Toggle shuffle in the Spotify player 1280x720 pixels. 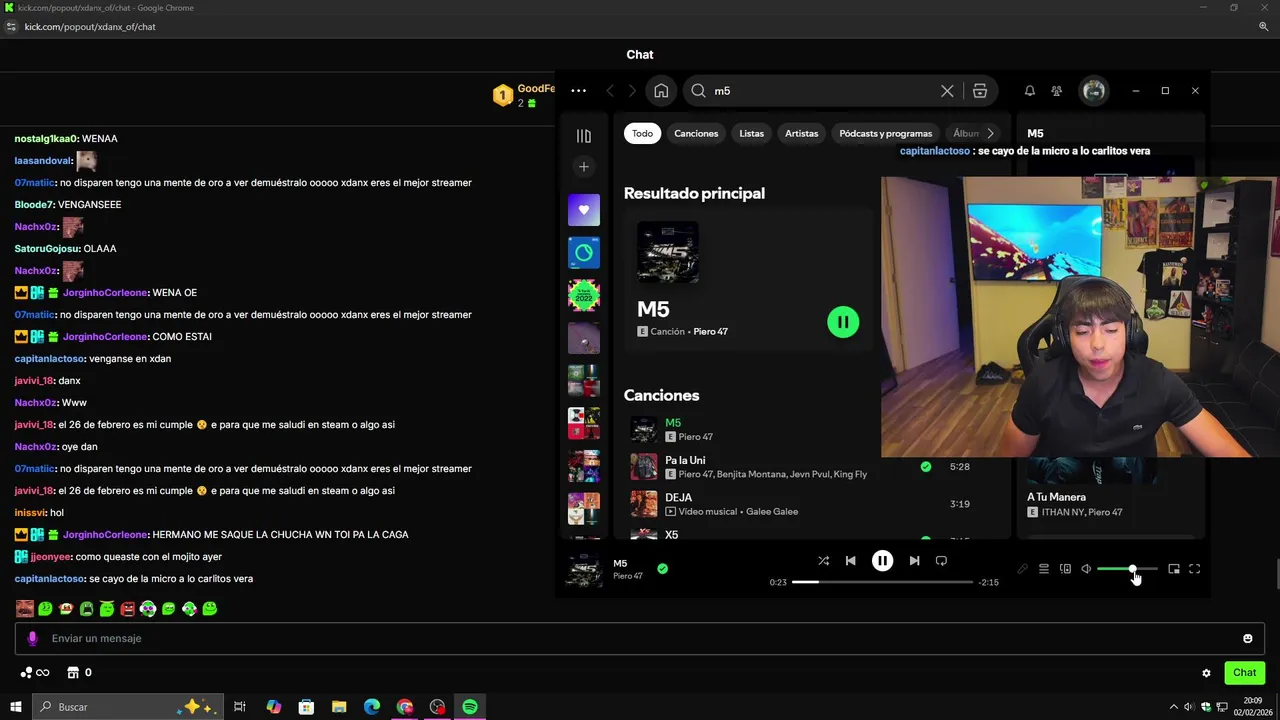[x=823, y=561]
